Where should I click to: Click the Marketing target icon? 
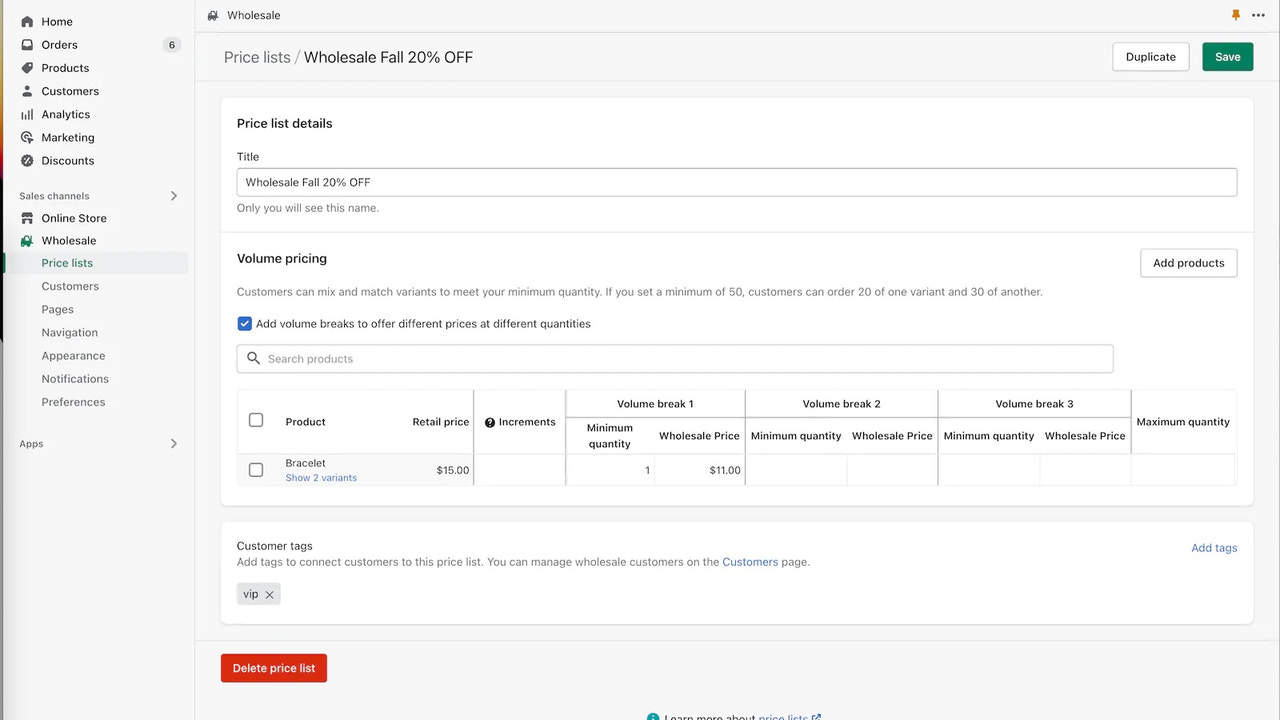27,137
